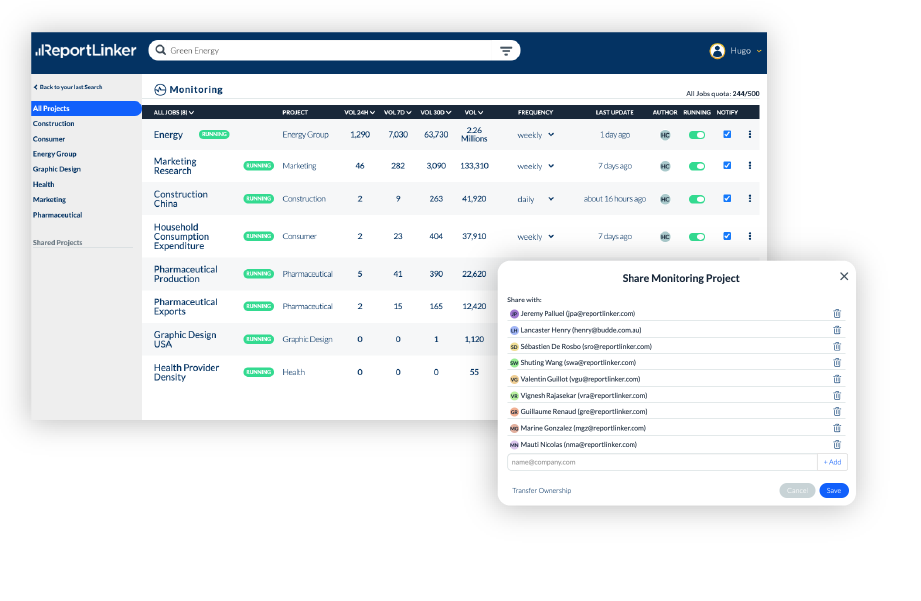
Task: Open Hugo account dropdown arrow
Action: click(x=759, y=51)
